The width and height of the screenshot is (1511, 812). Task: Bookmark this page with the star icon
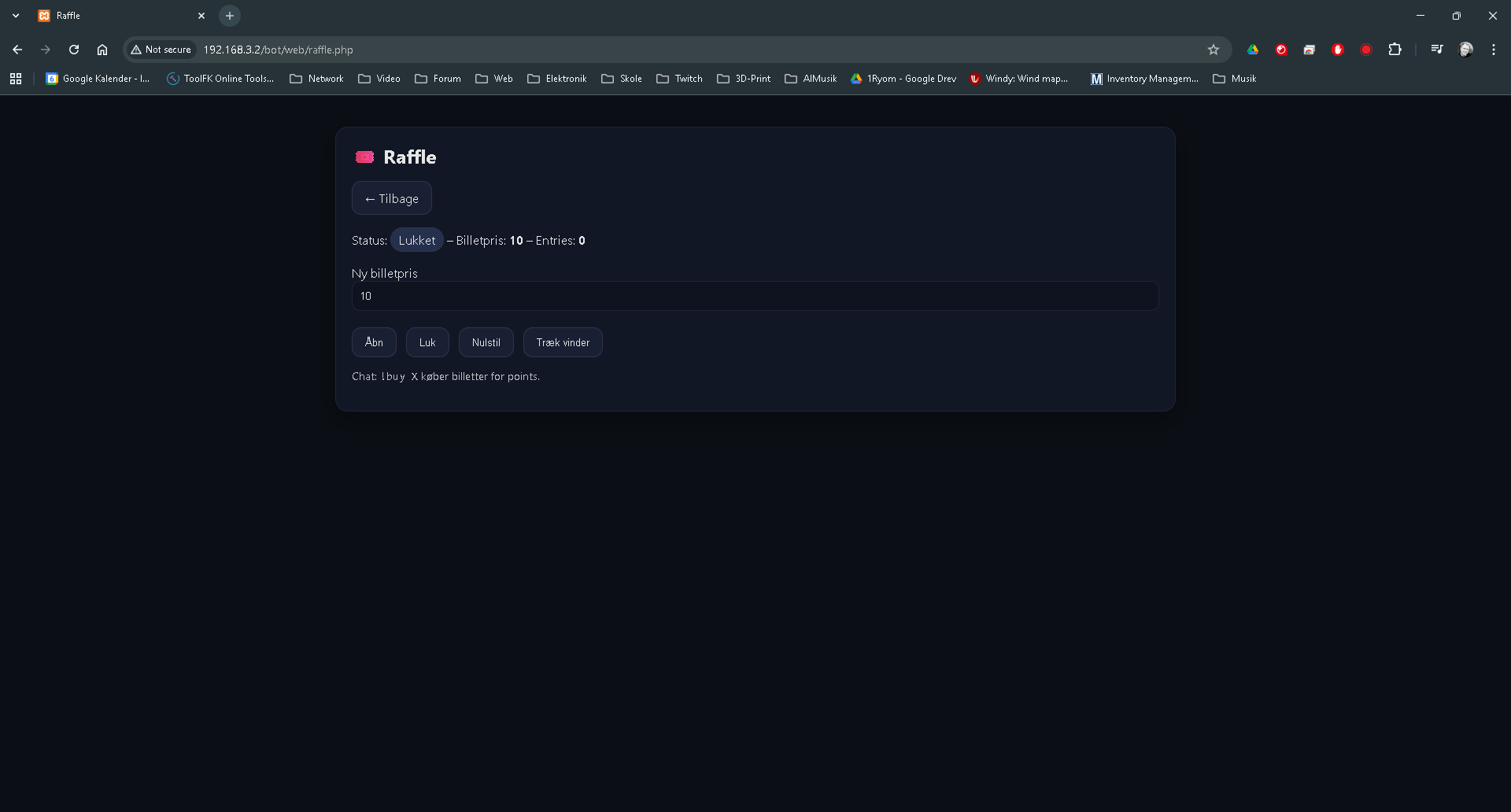[1214, 50]
